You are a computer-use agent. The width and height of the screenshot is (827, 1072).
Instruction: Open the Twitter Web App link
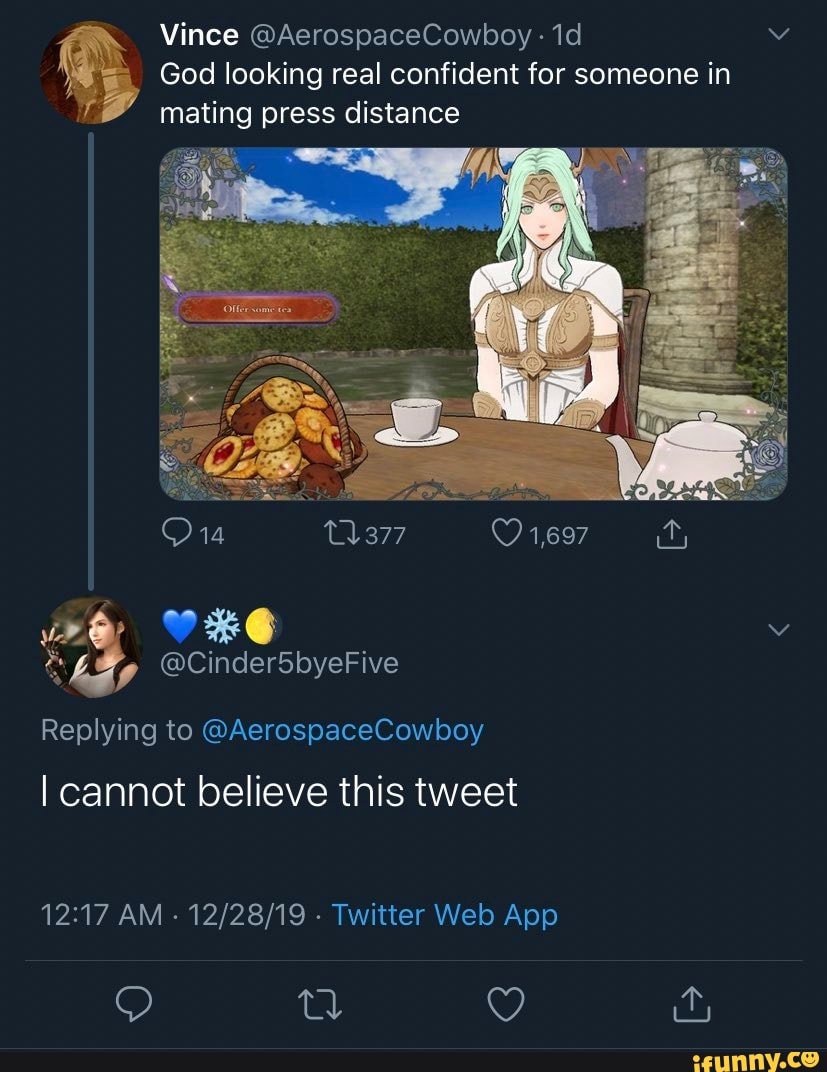444,915
